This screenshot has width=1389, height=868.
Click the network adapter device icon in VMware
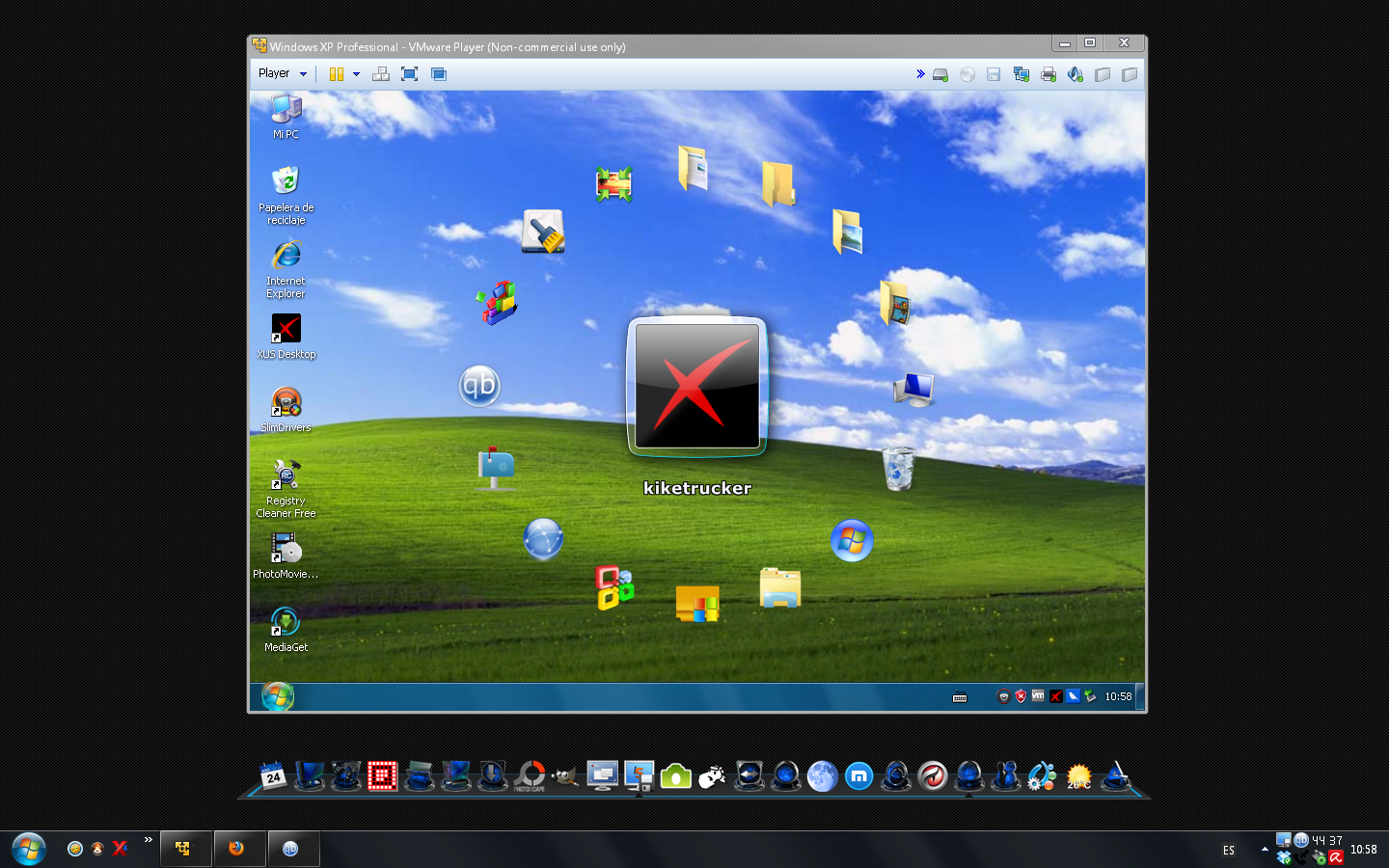point(1021,74)
